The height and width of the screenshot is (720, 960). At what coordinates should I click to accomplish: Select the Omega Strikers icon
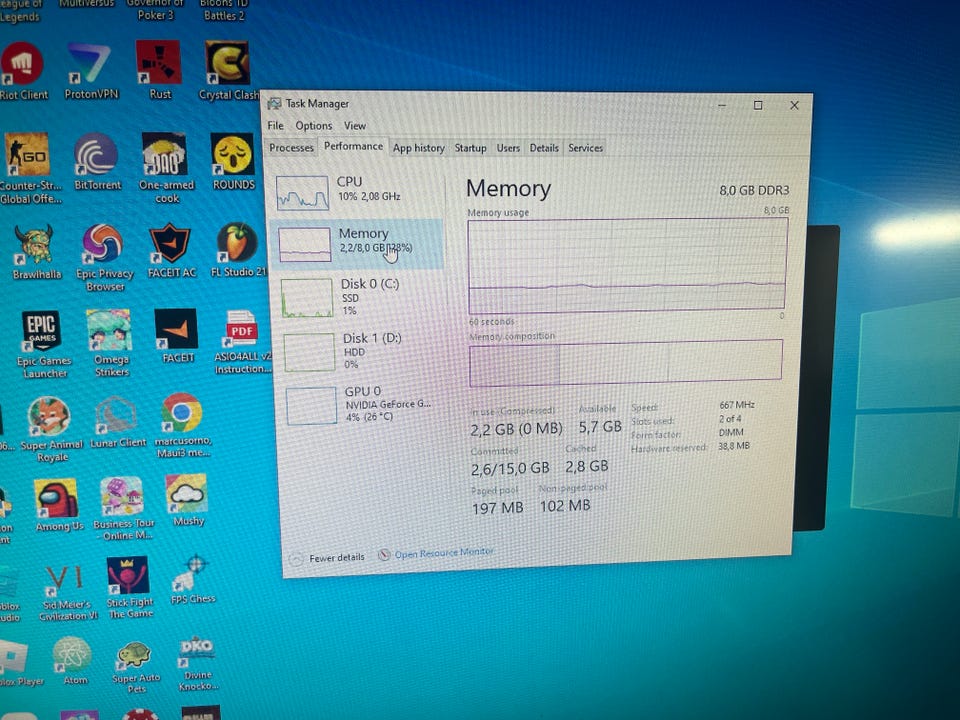tap(110, 343)
